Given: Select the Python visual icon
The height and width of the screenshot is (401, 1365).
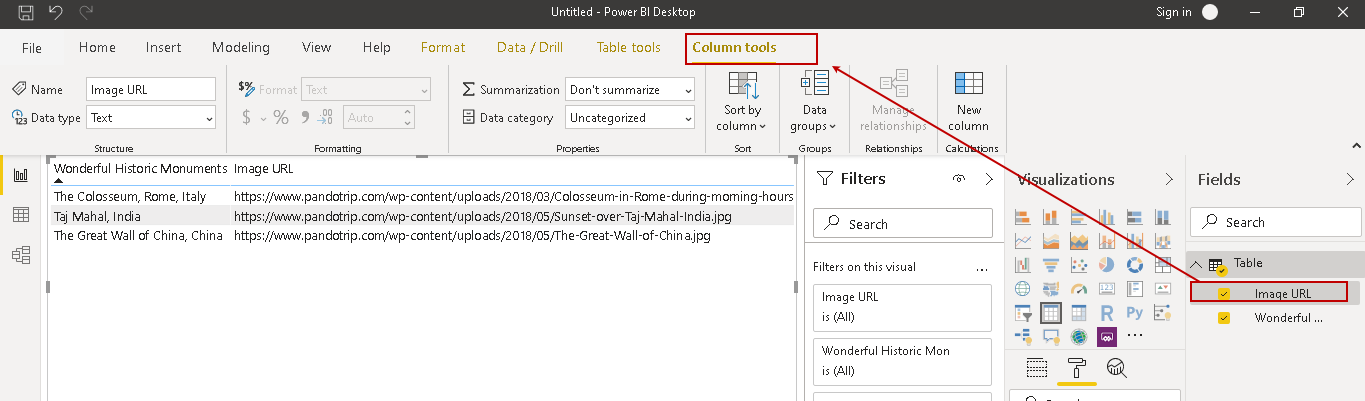Looking at the screenshot, I should pyautogui.click(x=1134, y=314).
